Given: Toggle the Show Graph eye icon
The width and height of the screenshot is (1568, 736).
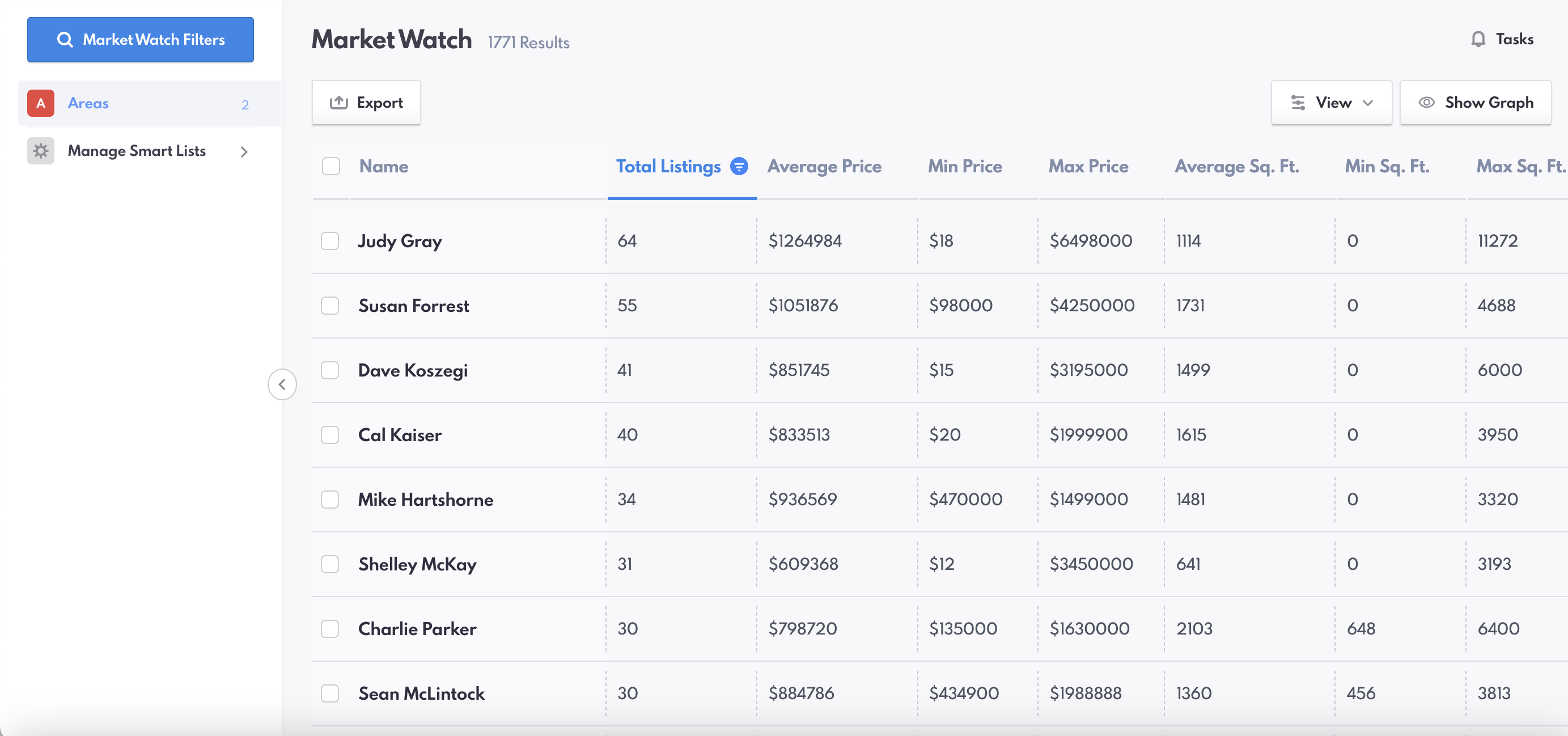Looking at the screenshot, I should 1426,102.
